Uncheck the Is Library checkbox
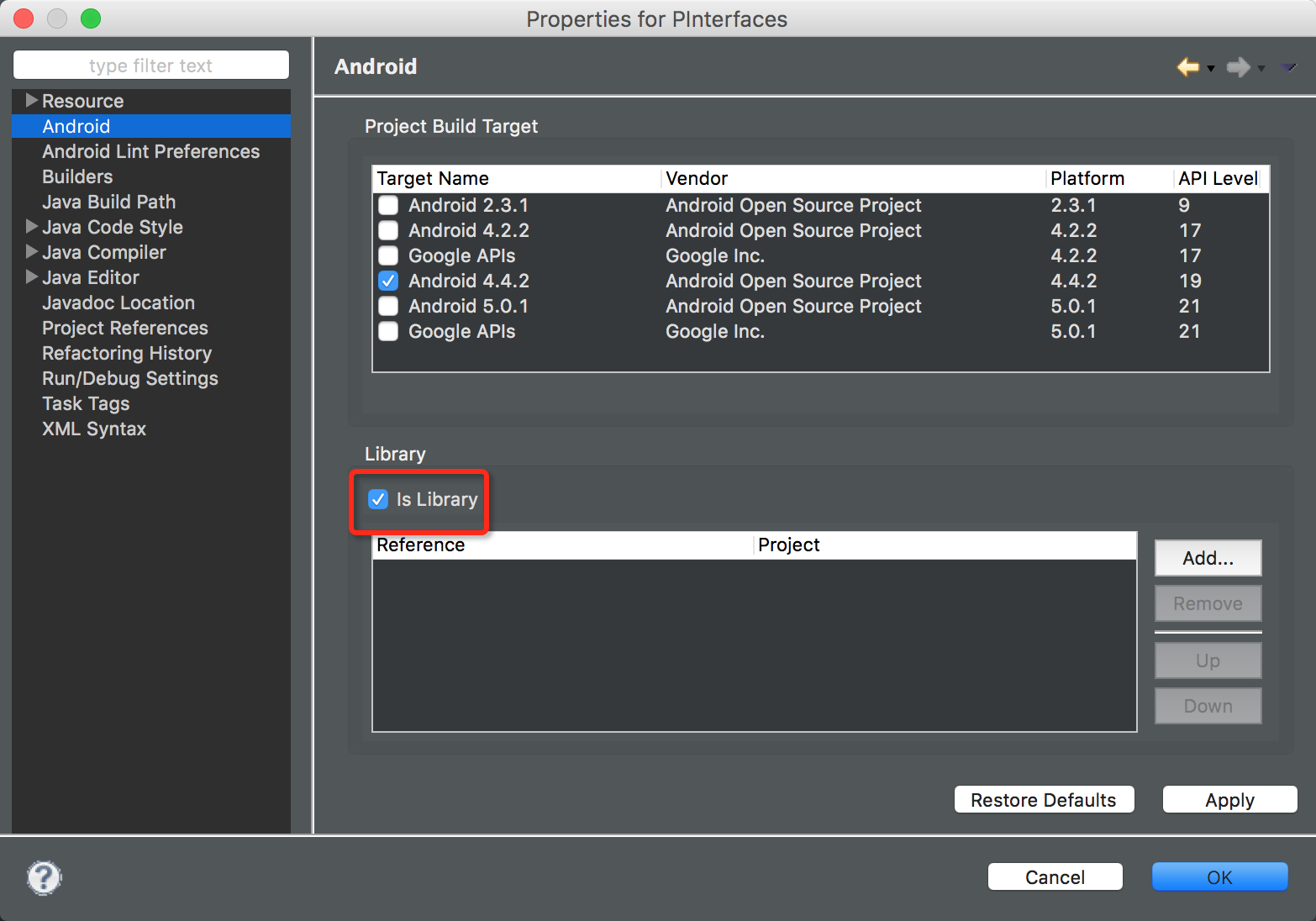Screen dimensions: 1316x921 pyautogui.click(x=378, y=499)
